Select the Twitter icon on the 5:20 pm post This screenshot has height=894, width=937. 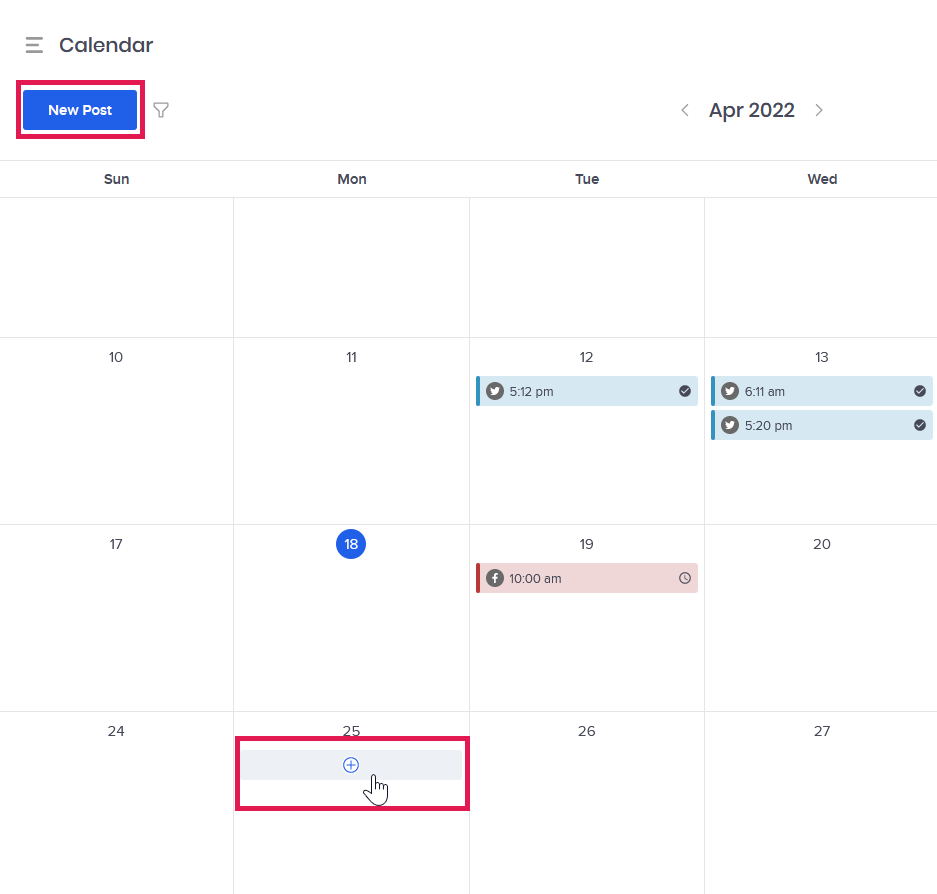(x=730, y=425)
